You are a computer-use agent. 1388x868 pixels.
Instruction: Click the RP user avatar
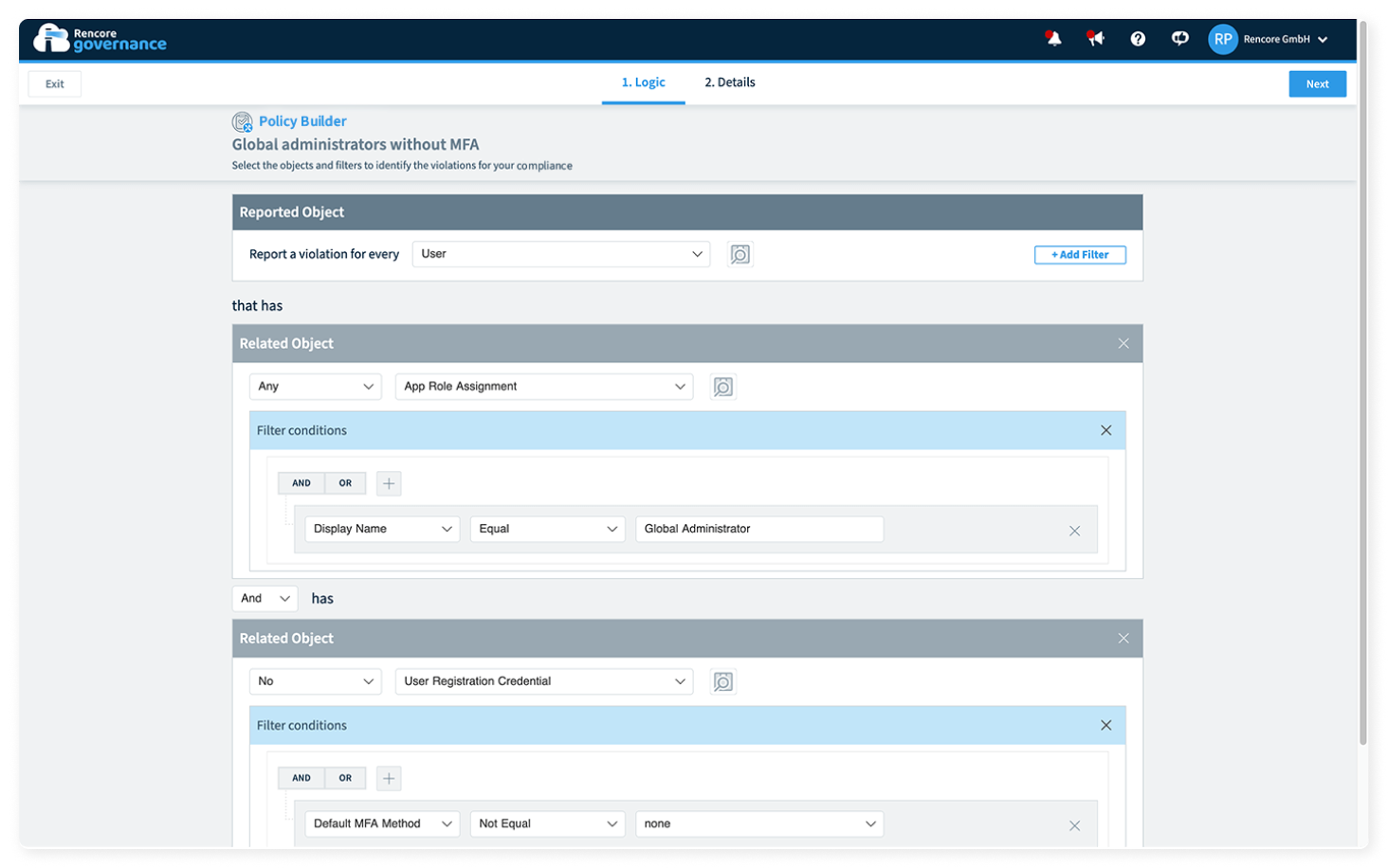click(1223, 39)
